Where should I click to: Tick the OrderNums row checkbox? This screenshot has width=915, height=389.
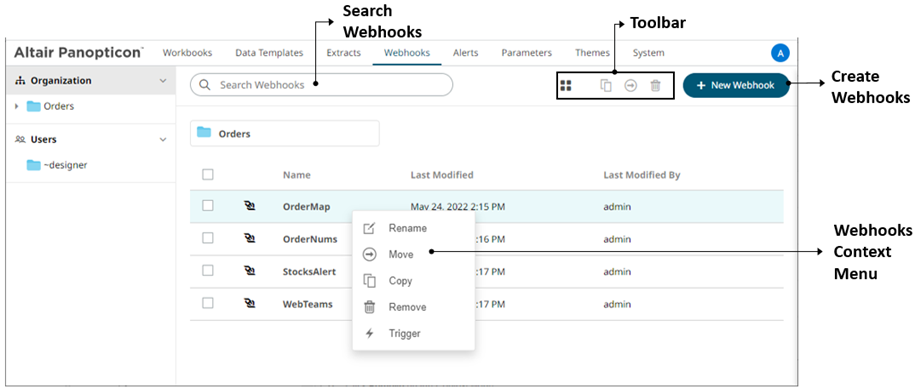pos(208,238)
